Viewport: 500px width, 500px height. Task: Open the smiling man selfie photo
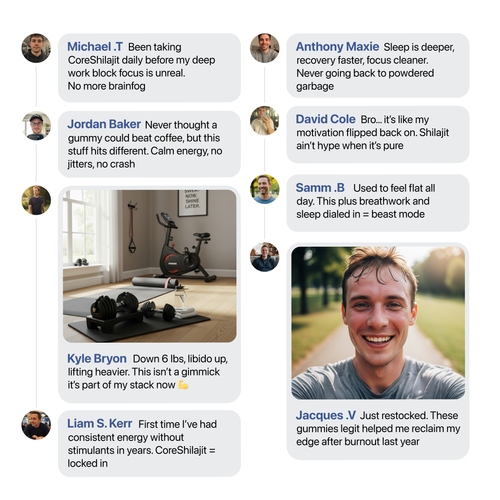pos(378,323)
